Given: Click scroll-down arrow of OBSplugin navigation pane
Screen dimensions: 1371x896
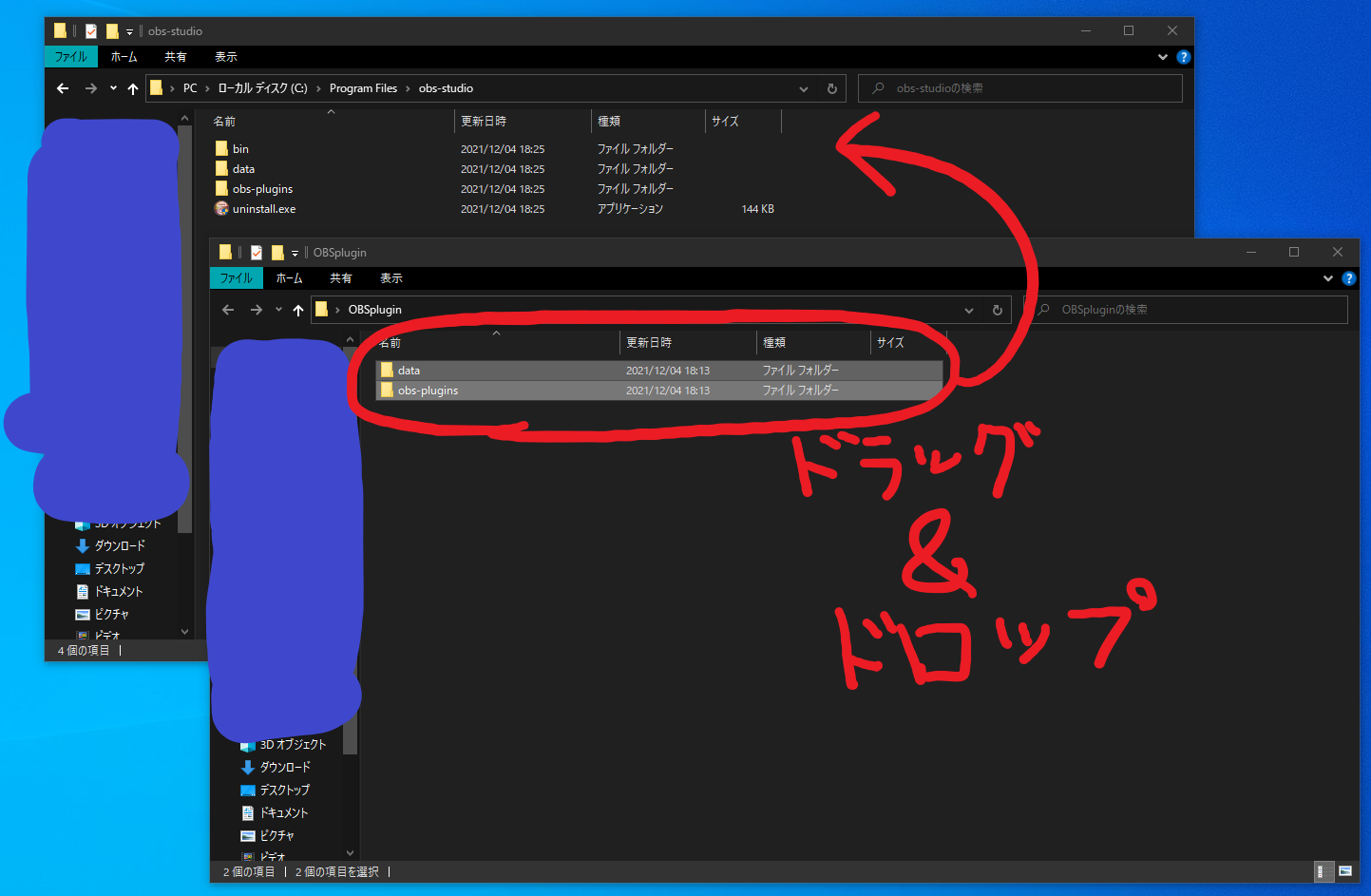Looking at the screenshot, I should (x=351, y=853).
